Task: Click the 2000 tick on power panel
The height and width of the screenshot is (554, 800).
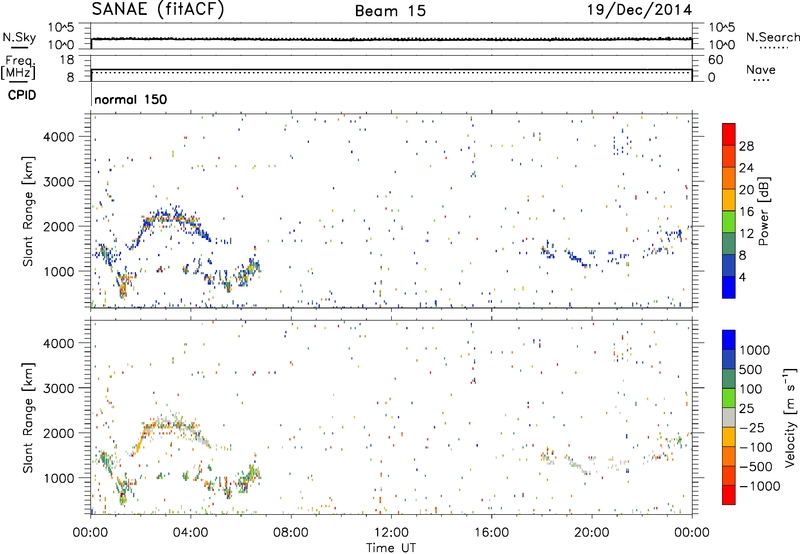Action: pos(59,226)
